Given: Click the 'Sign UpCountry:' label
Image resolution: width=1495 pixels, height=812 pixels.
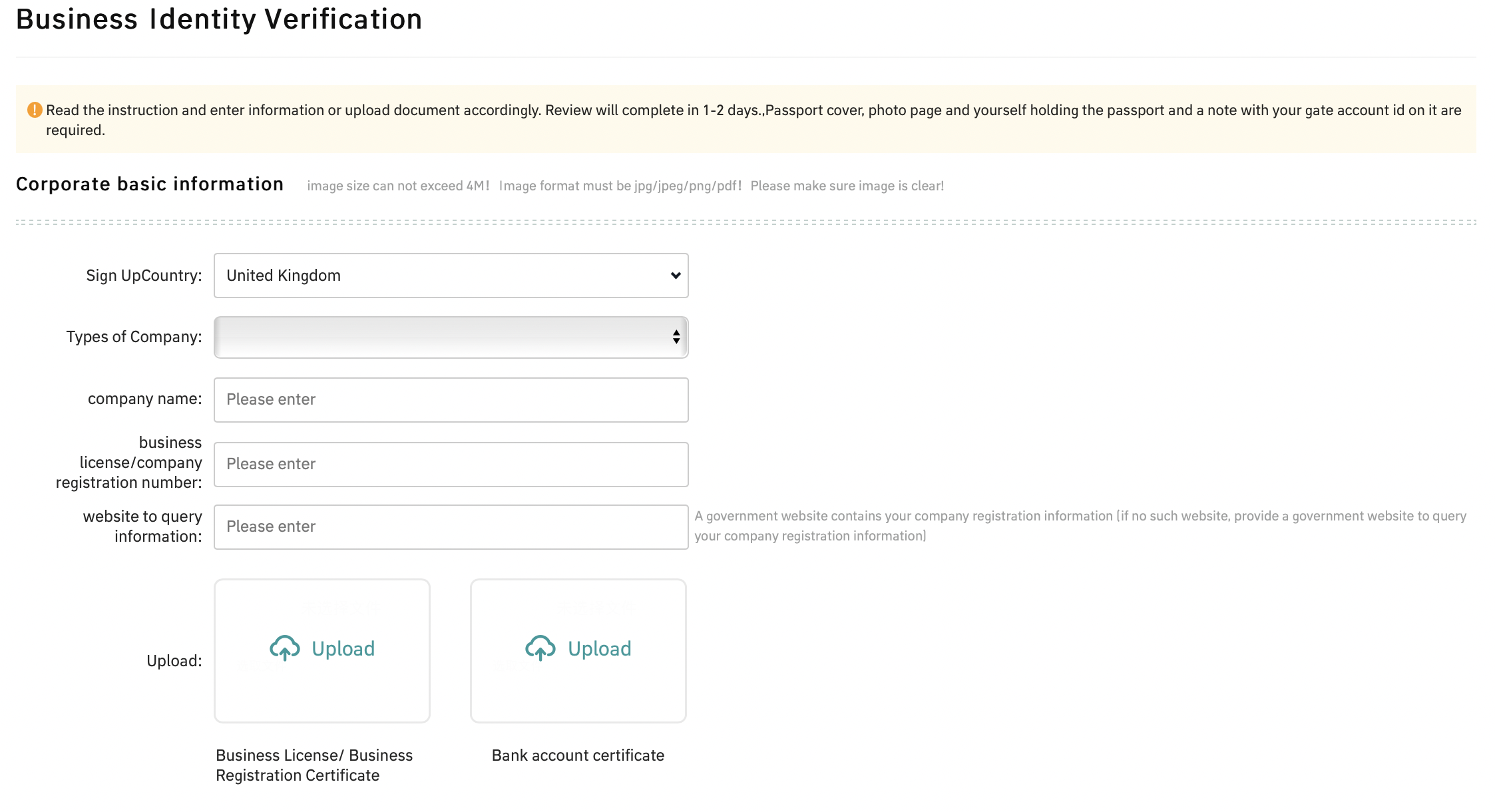Looking at the screenshot, I should click(x=144, y=276).
